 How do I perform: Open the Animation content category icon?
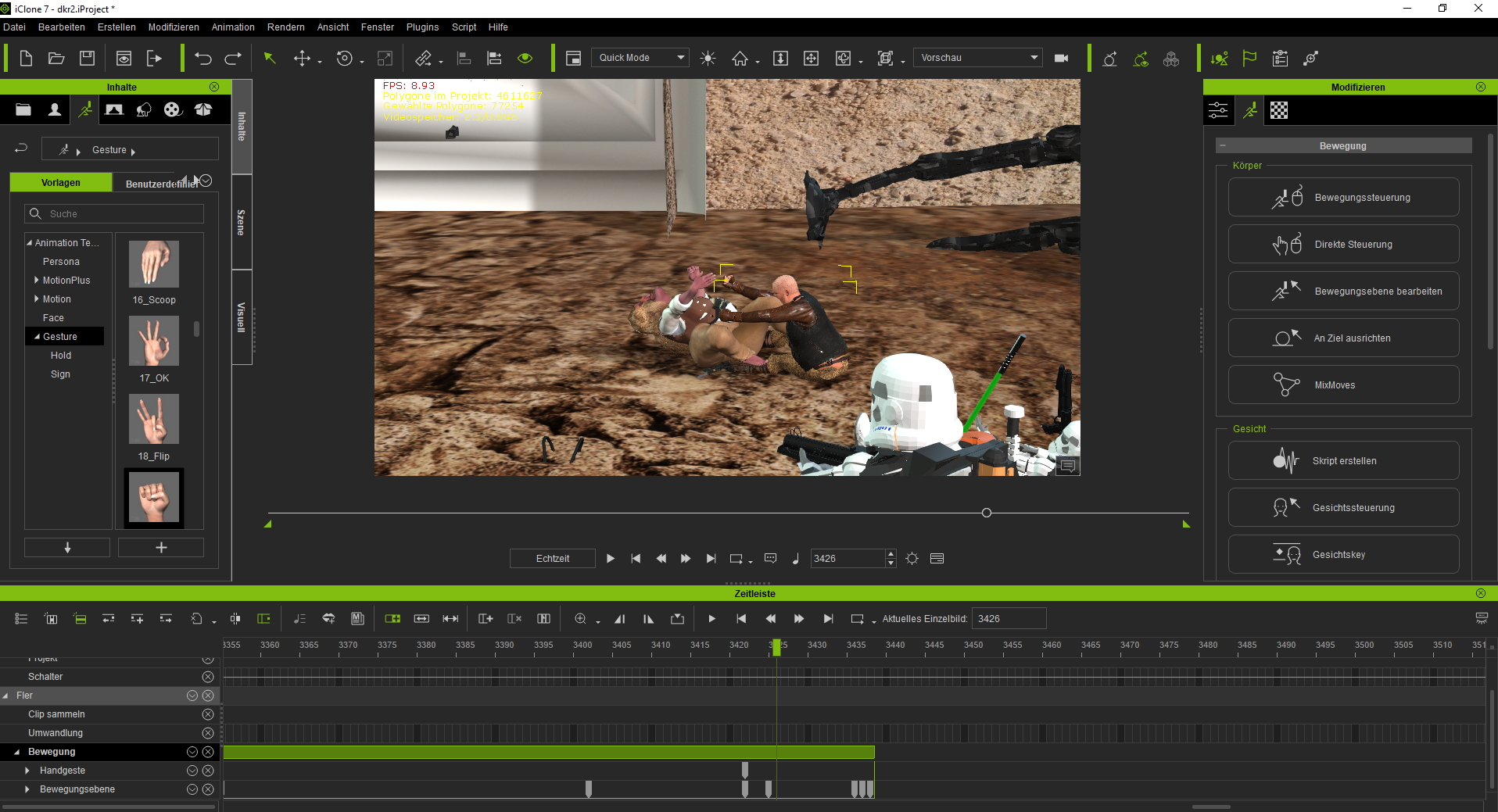[x=84, y=110]
